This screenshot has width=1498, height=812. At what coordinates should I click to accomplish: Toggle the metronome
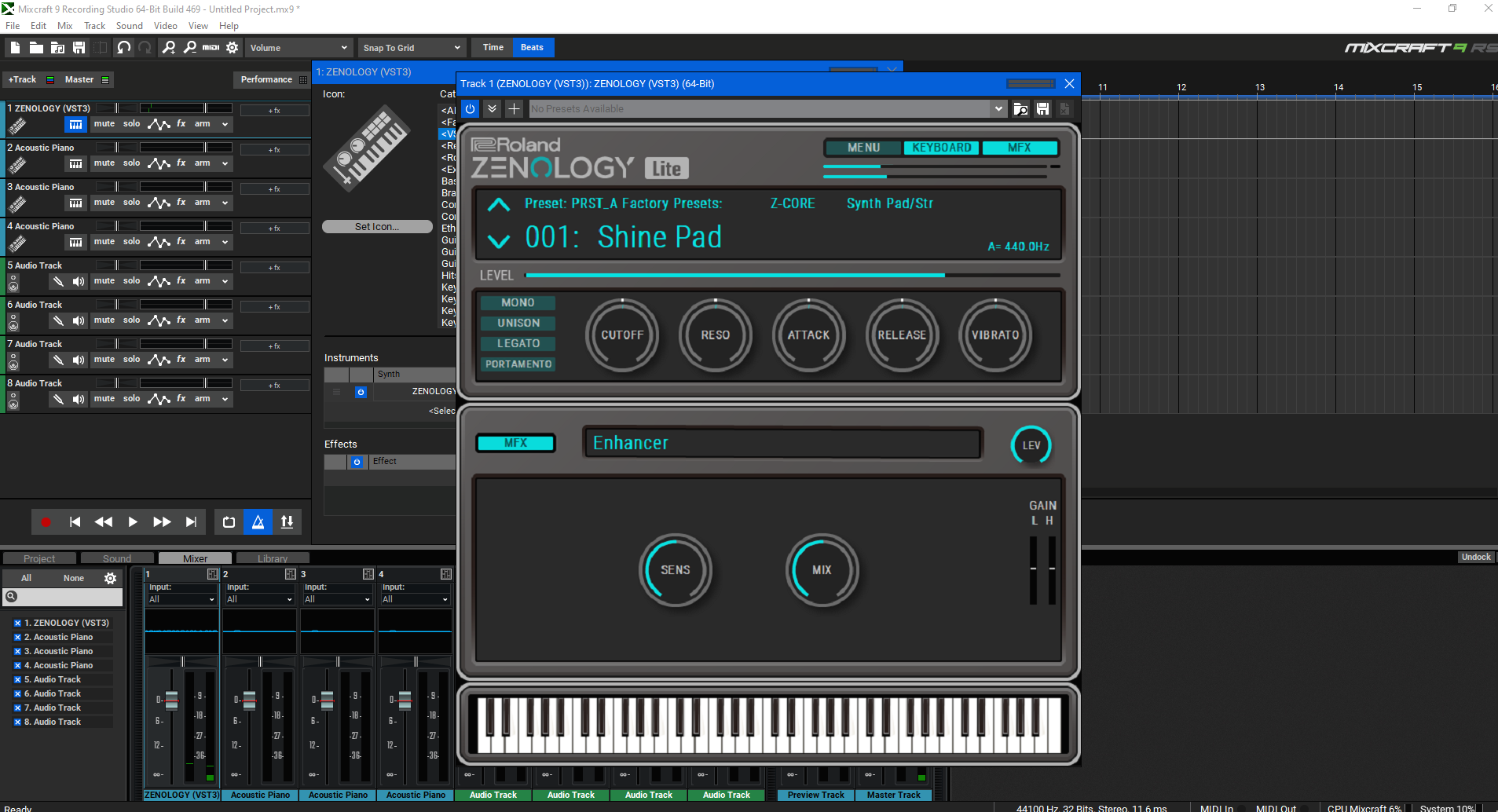pos(258,521)
